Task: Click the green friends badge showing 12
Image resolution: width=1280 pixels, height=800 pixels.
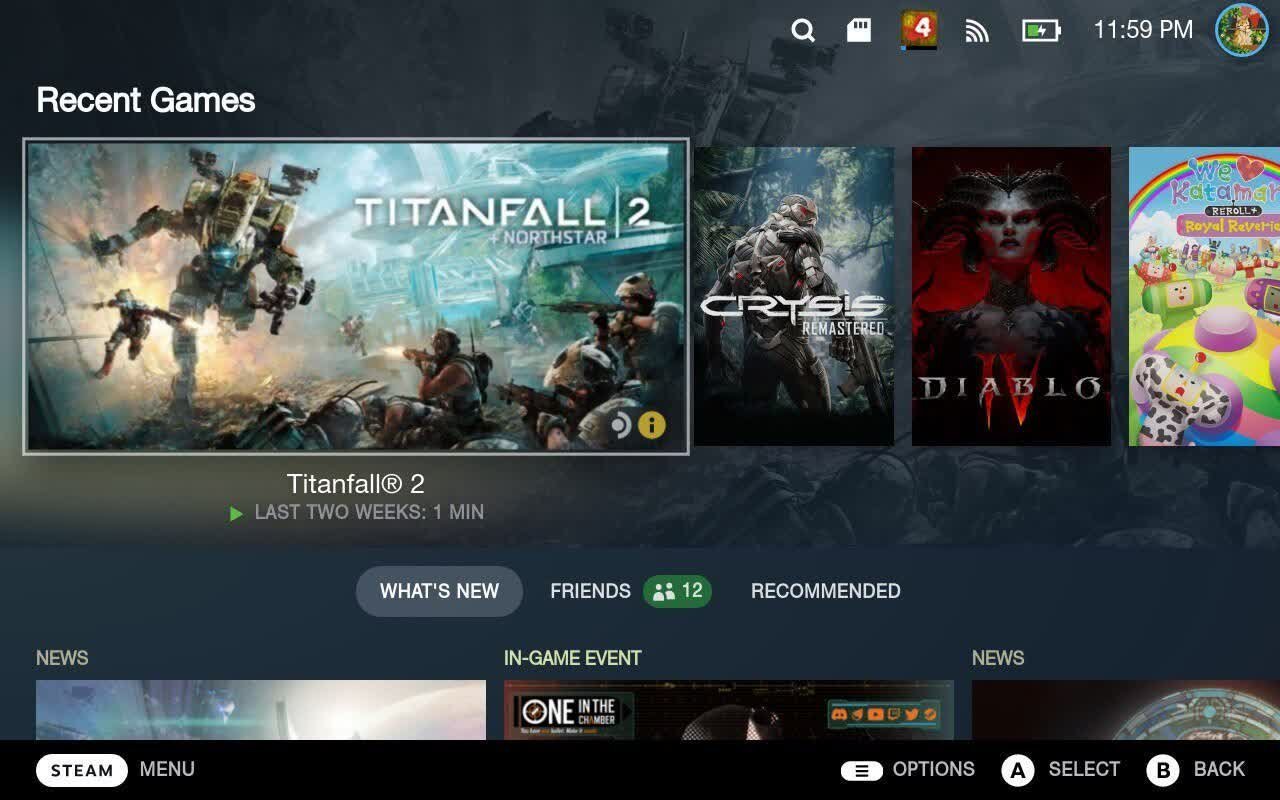Action: click(678, 591)
